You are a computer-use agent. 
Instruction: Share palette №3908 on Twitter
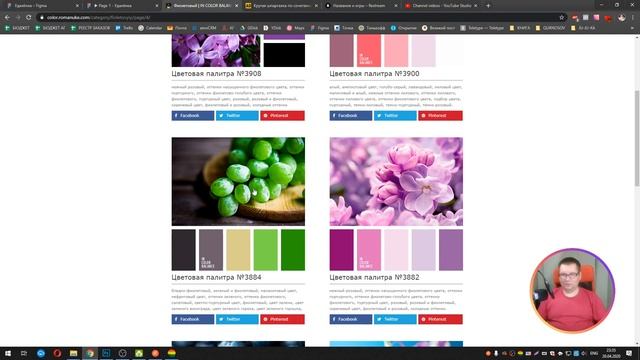(x=237, y=116)
